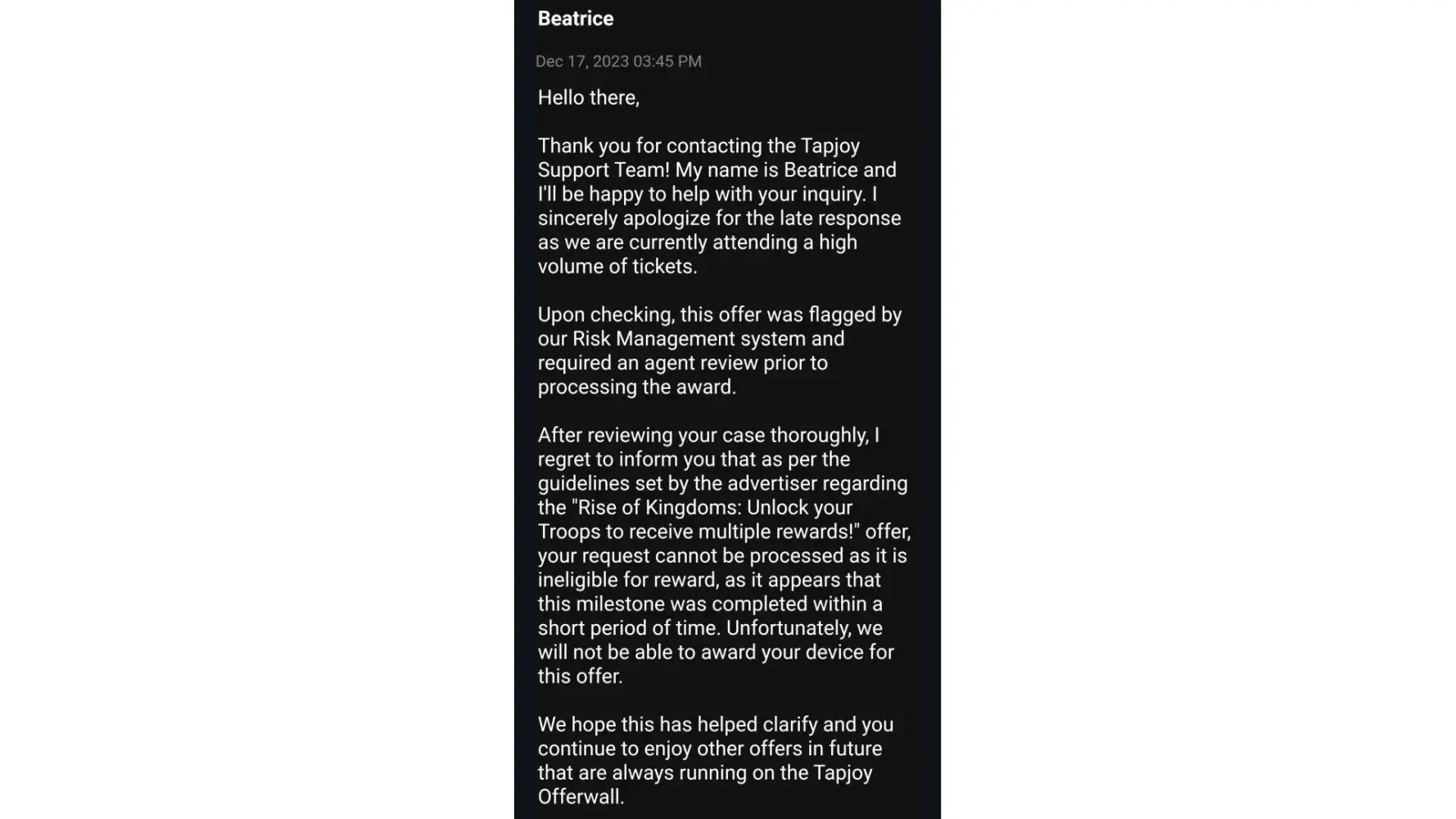Click the Dec 17, 2023 timestamp
The width and height of the screenshot is (1456, 819).
tap(618, 61)
